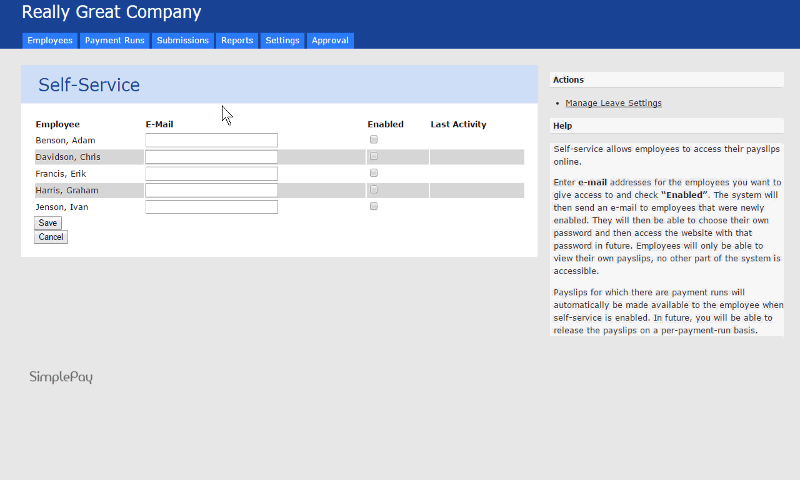This screenshot has width=800, height=480.
Task: Click e-mail field for Benson, Adam
Action: 211,141
